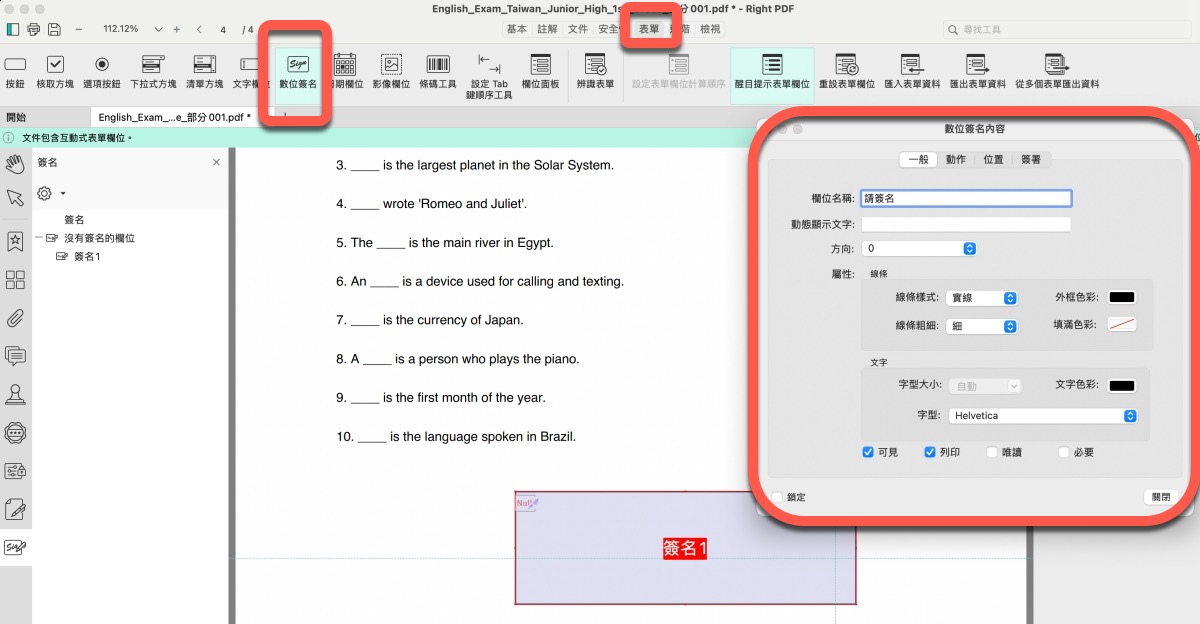Select the 簽名1 tree item

coord(87,257)
